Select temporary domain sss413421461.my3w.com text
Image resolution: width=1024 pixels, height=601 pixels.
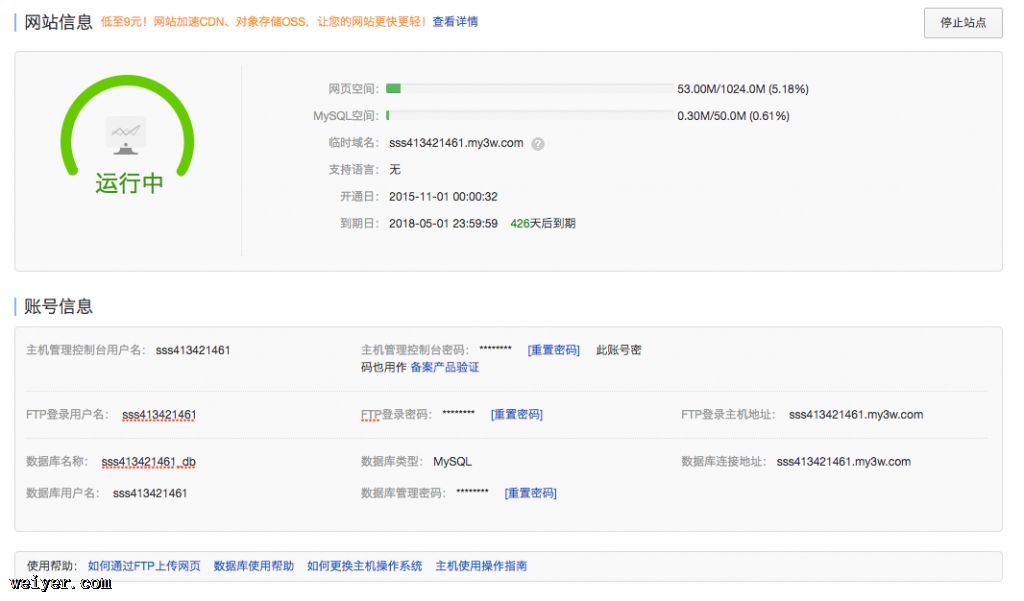(456, 143)
